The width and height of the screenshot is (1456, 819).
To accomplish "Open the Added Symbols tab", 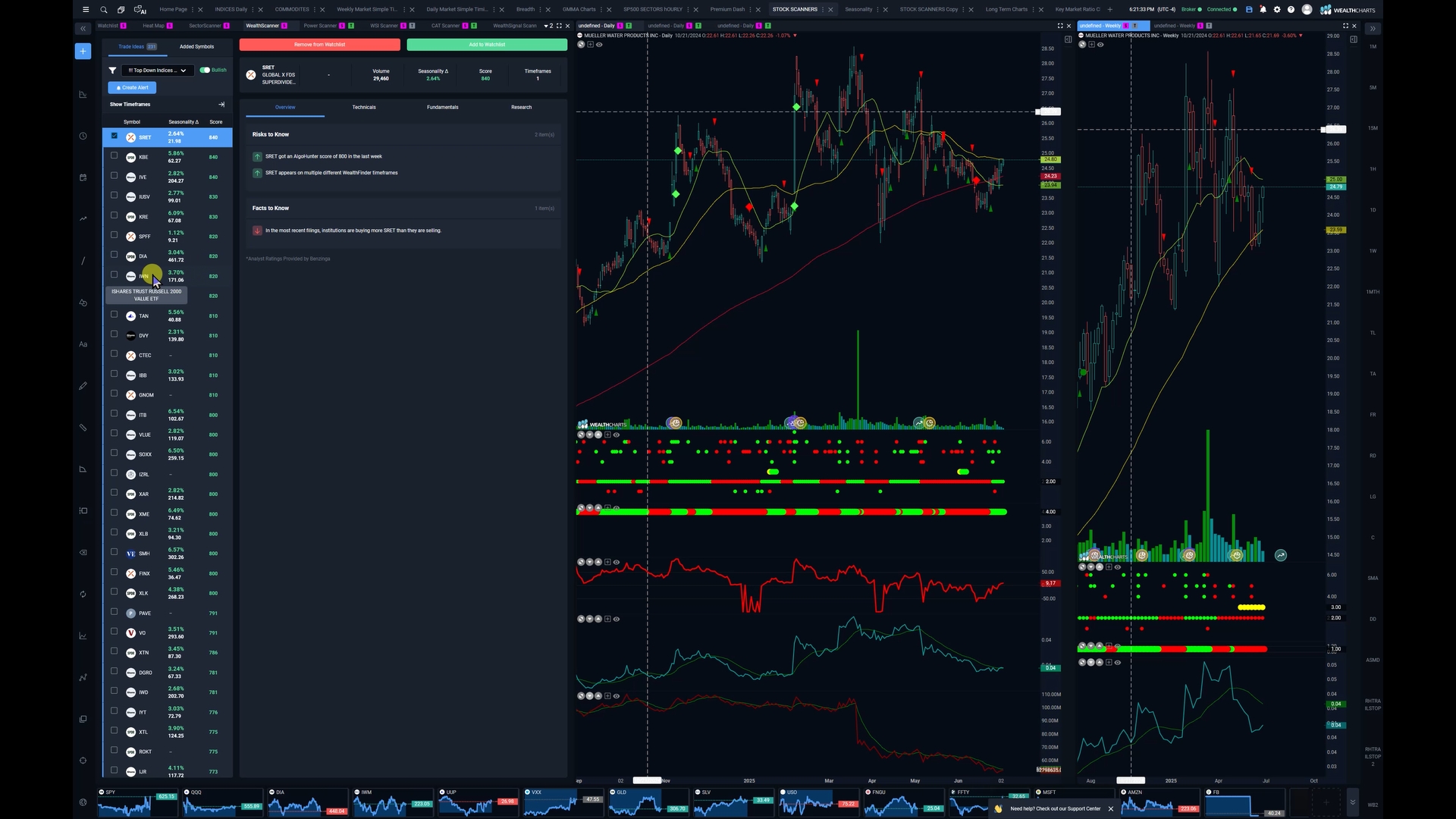I will 196,47.
